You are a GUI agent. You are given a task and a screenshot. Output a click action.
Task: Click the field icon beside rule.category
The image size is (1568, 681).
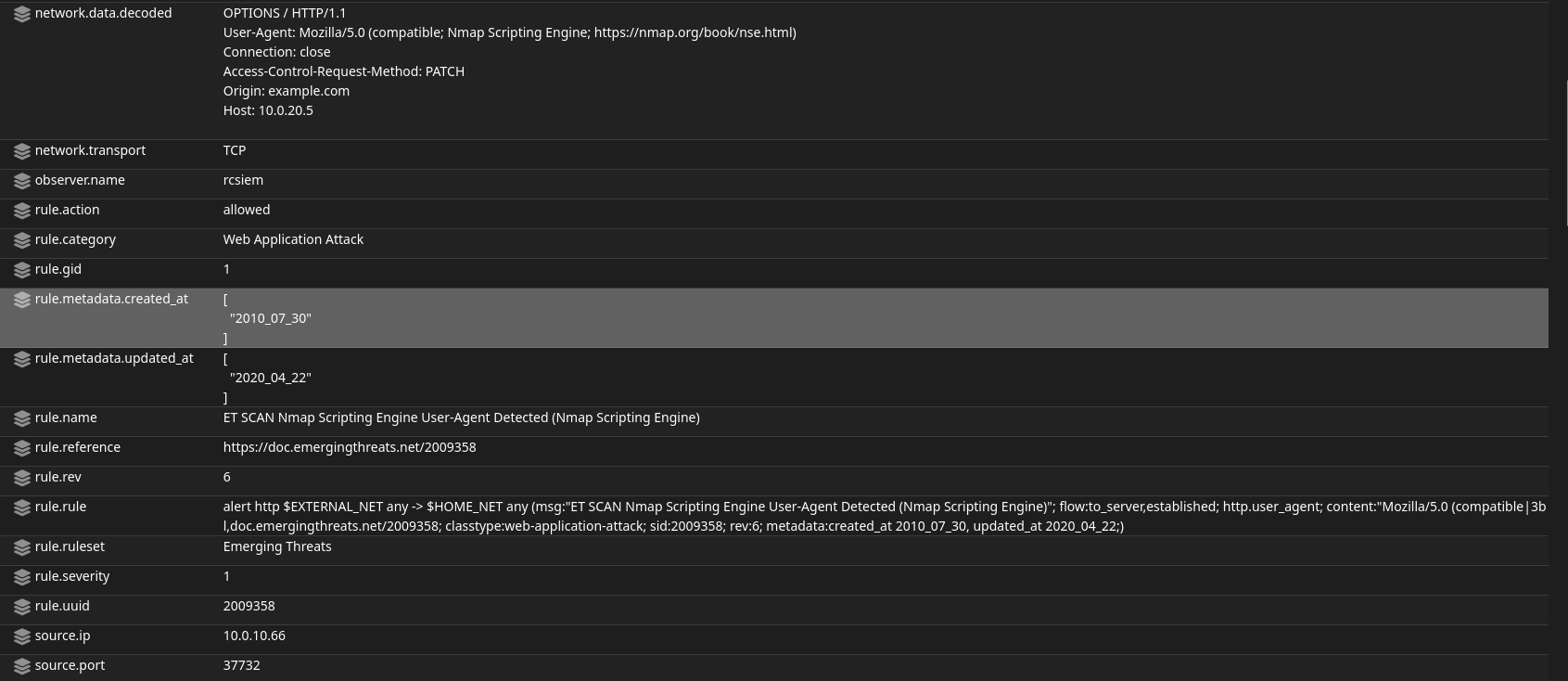(x=22, y=240)
